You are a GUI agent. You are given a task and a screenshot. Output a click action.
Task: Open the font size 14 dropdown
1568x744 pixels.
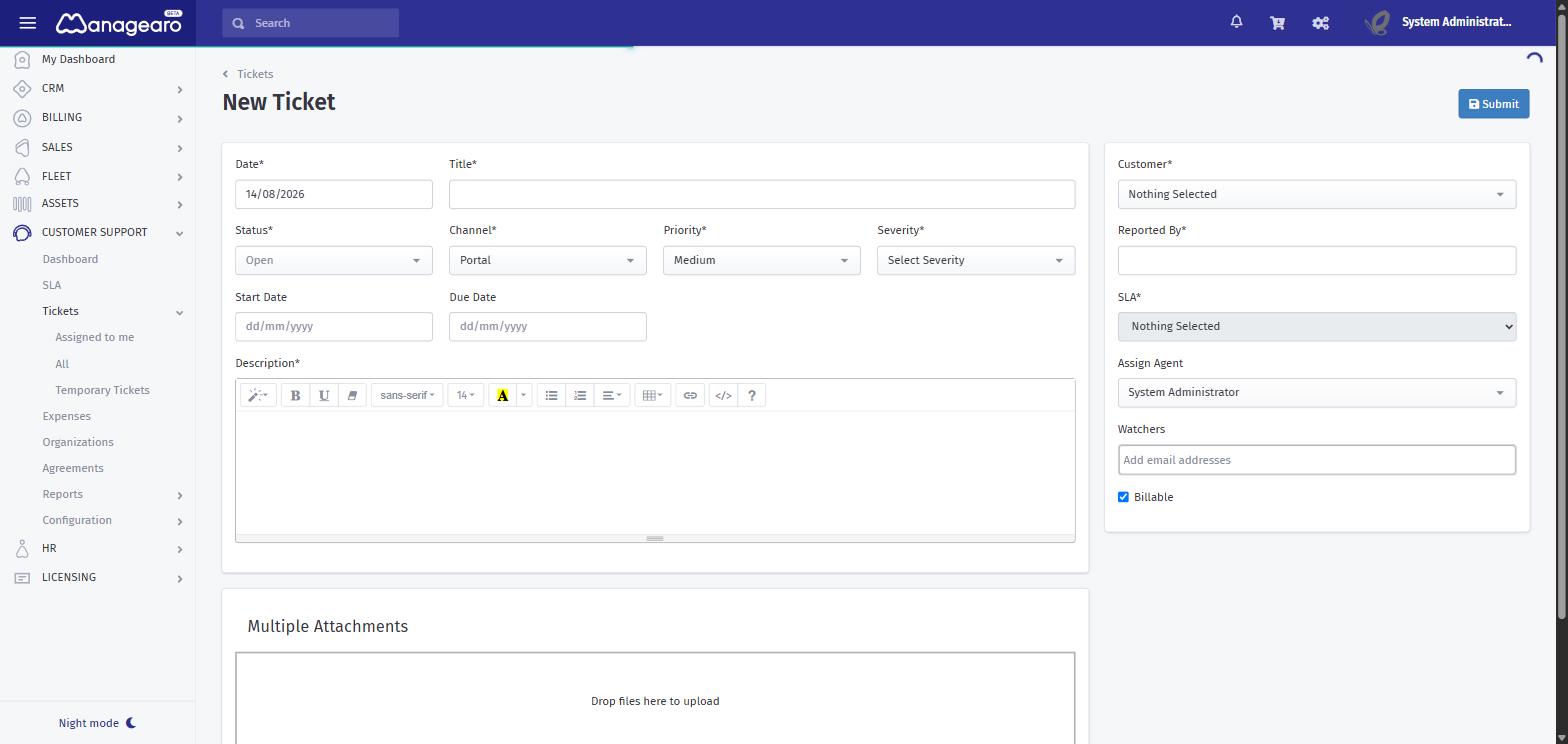pyautogui.click(x=465, y=396)
